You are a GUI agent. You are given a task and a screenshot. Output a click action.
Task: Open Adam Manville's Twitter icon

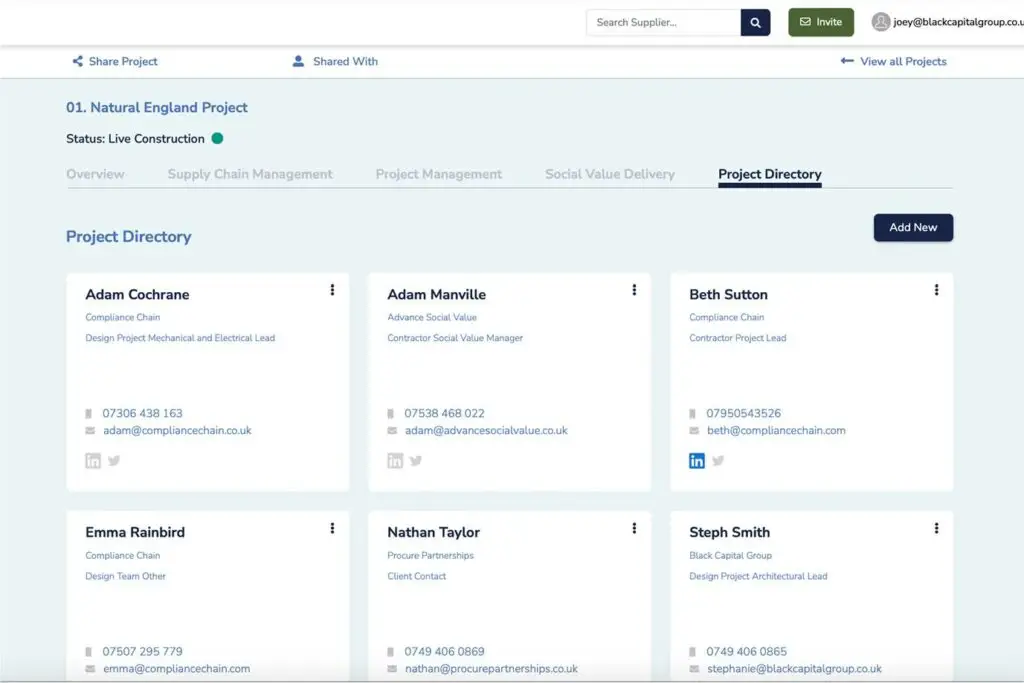pyautogui.click(x=415, y=460)
